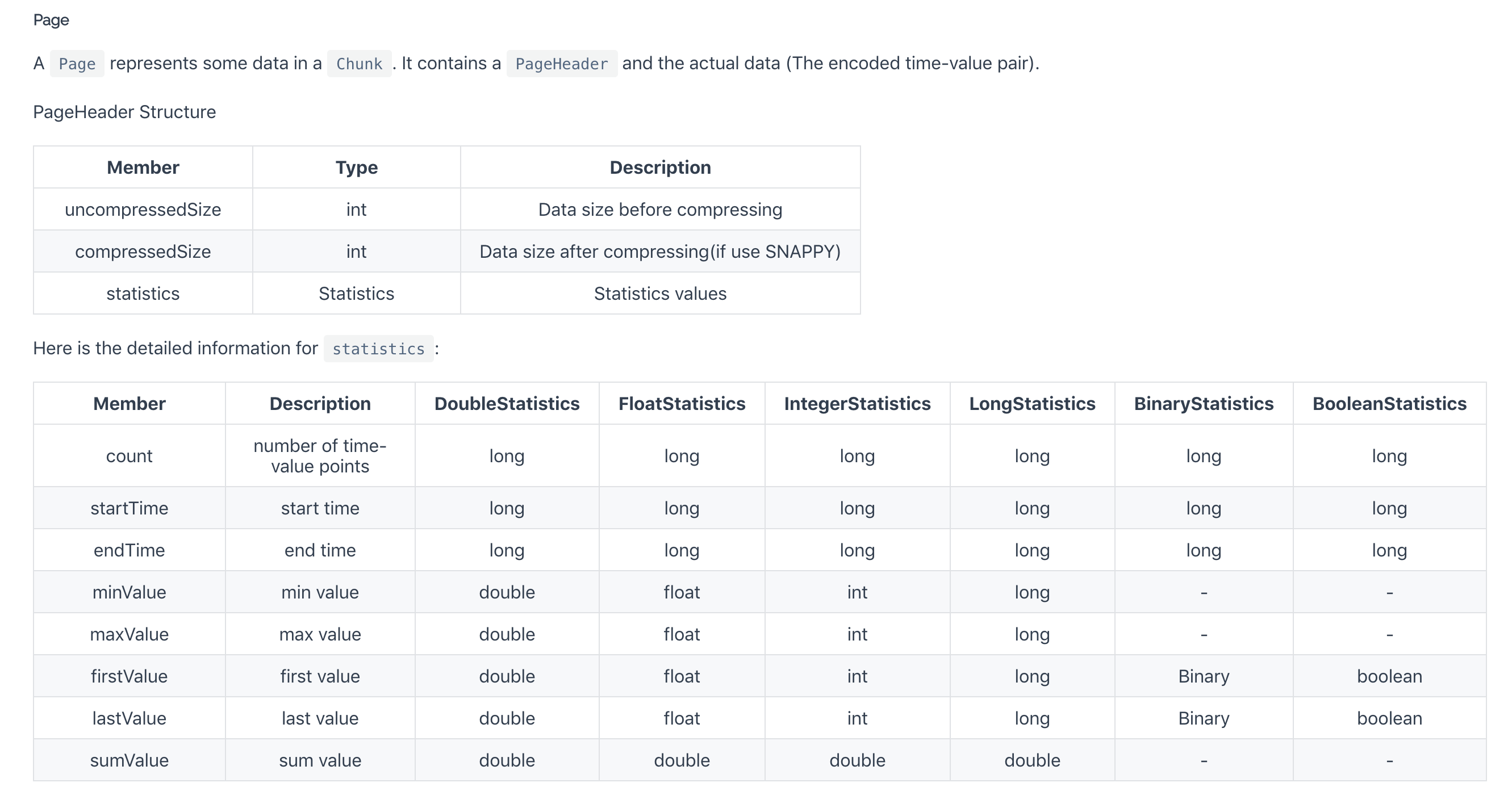Select the minValue row label

click(129, 592)
